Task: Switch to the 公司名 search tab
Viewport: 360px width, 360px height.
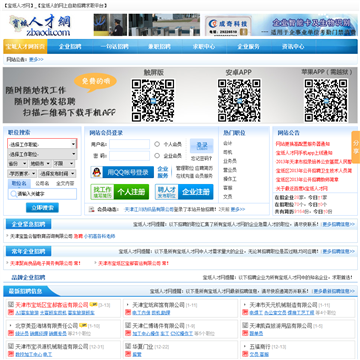Action: point(42,183)
